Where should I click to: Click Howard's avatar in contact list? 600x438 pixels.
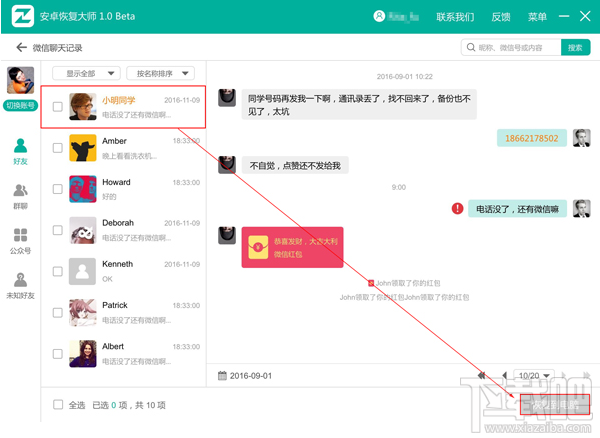tap(82, 189)
